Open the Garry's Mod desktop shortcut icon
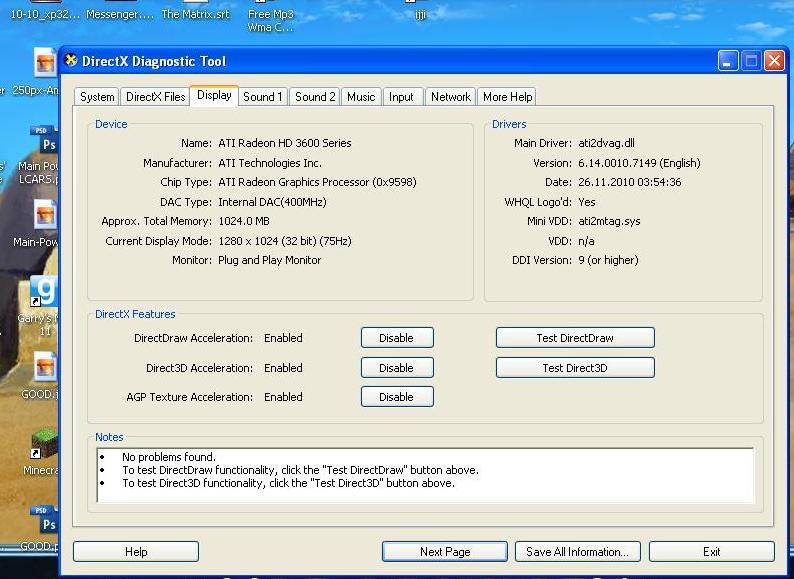Image resolution: width=794 pixels, height=579 pixels. [44, 291]
